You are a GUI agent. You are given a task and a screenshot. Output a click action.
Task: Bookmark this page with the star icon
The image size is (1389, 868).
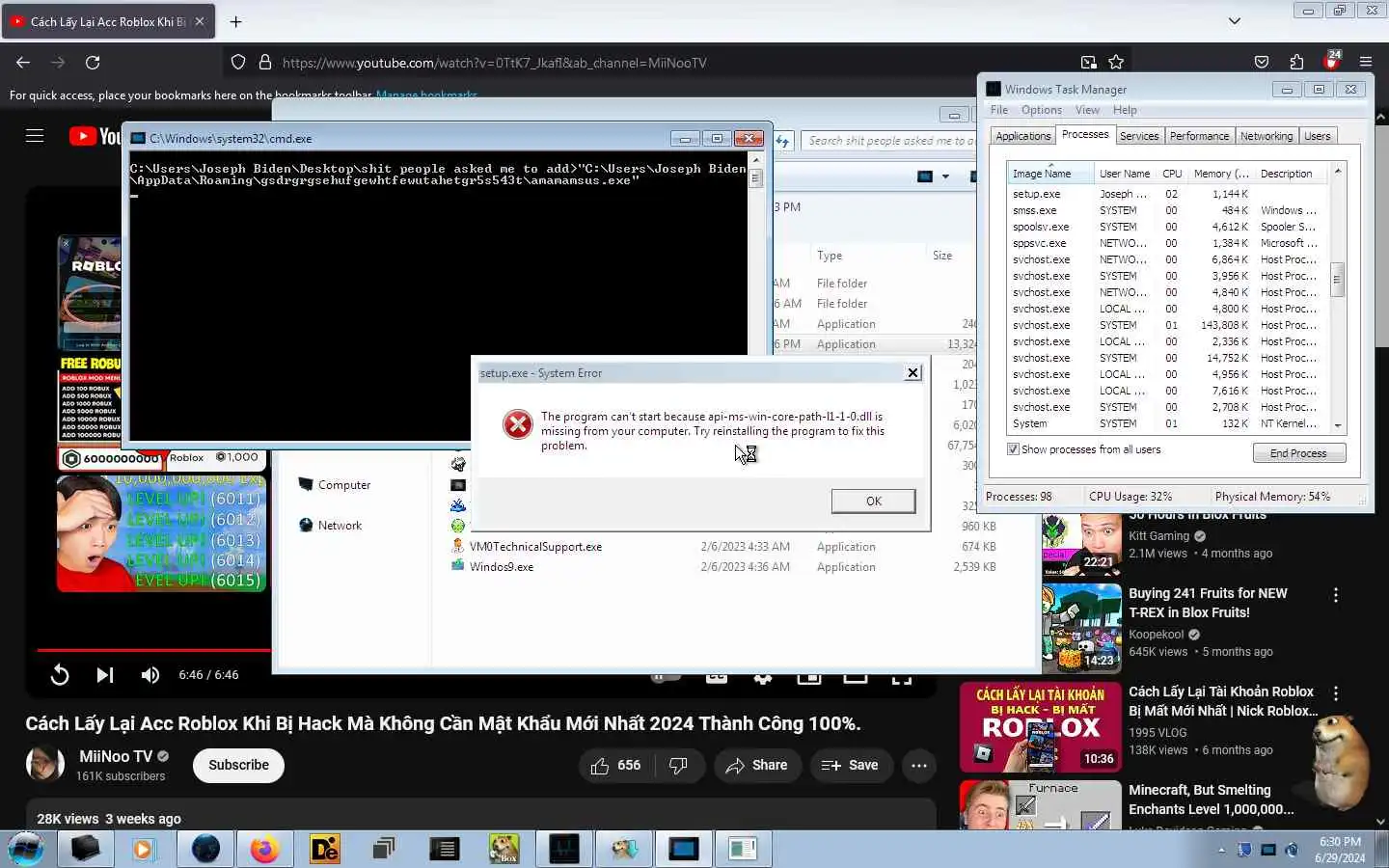click(x=1116, y=63)
